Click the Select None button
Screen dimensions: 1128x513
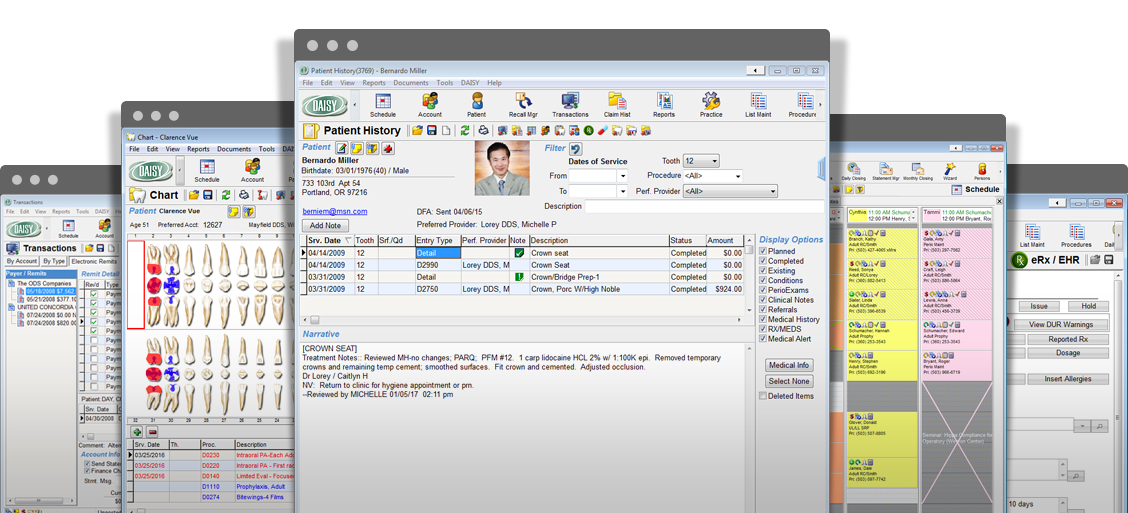[789, 381]
